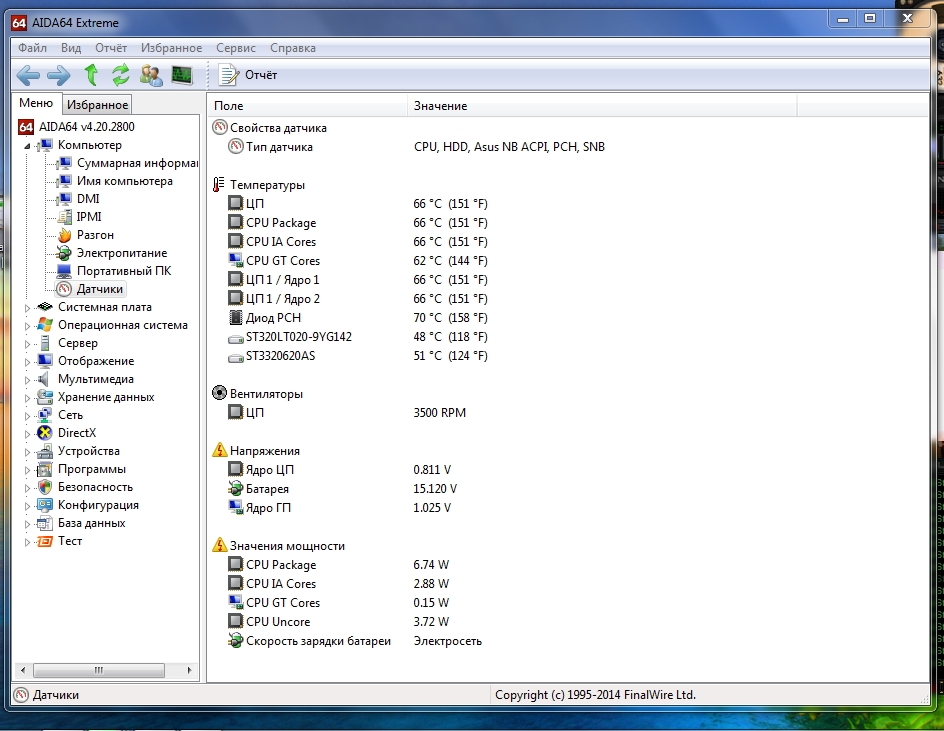
Task: Expand the Безопасность tree node
Action: tap(27, 488)
